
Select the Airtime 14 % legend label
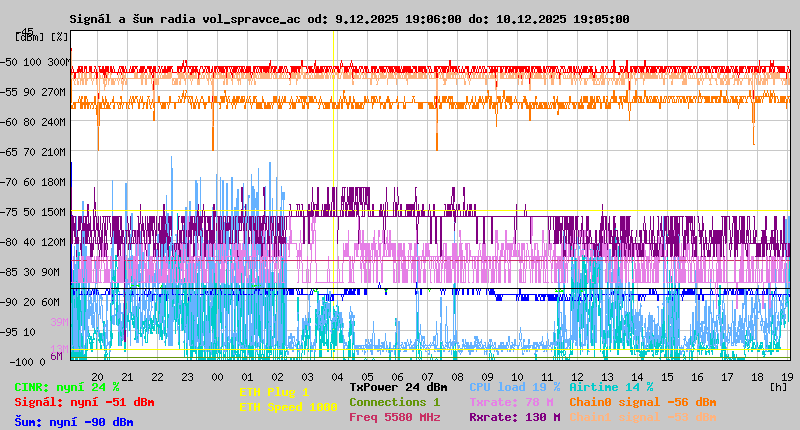tap(611, 387)
